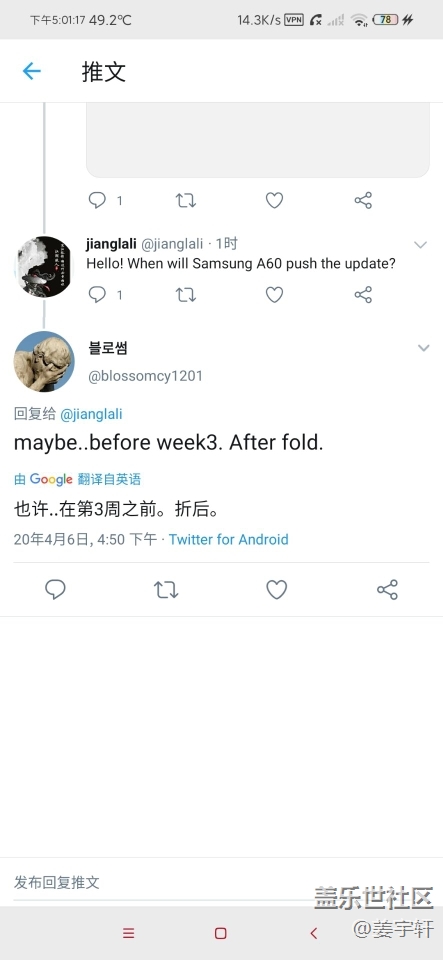Viewport: 443px width, 960px height.
Task: Tap the Twitter for Android link
Action: [228, 539]
